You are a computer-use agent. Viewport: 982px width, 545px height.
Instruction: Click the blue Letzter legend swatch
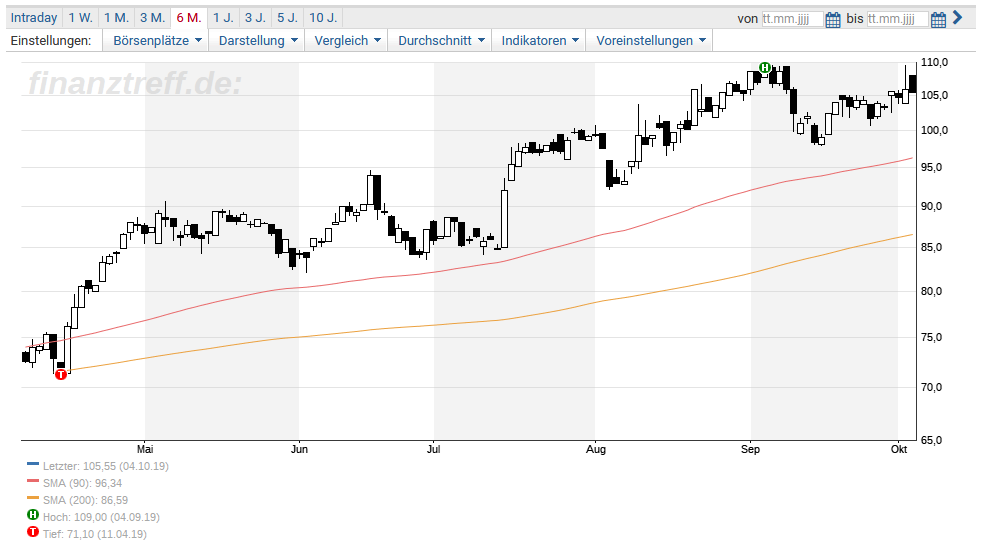(33, 465)
